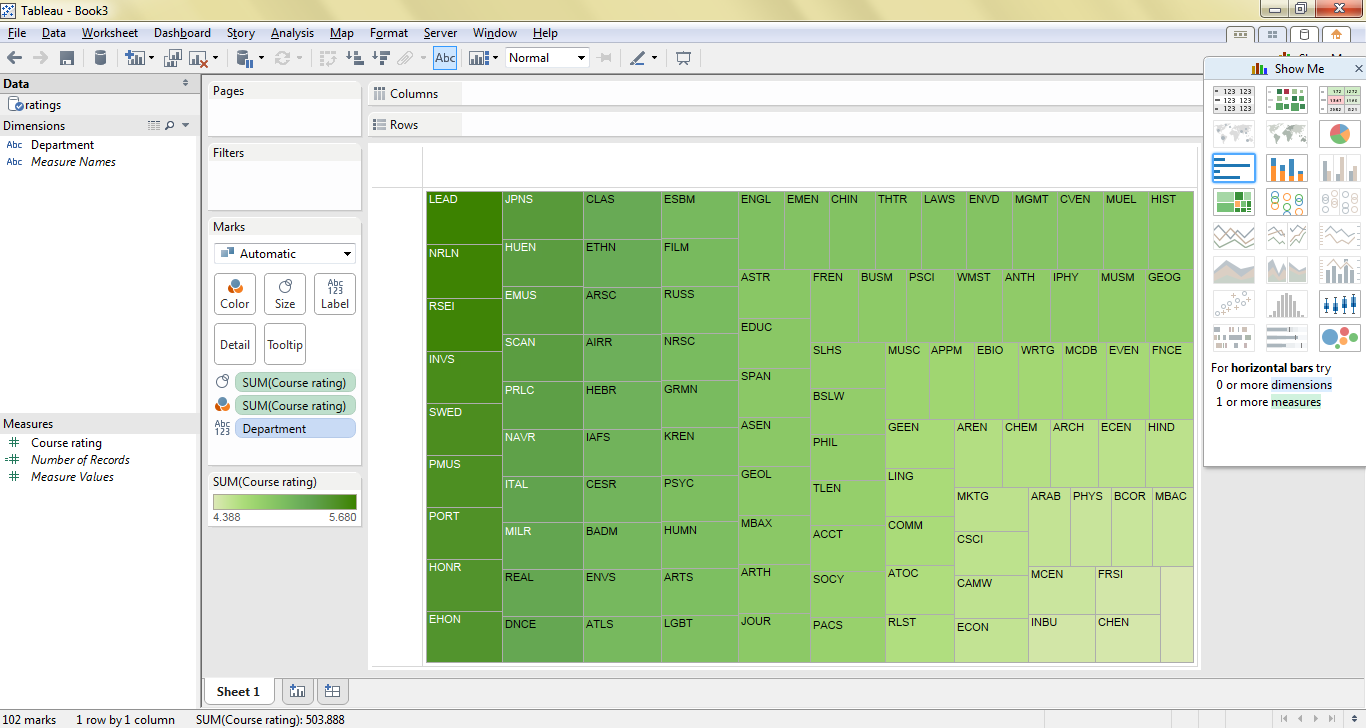Screen dimensions: 1366x728
Task: Select the Sheet 1 tab
Action: (x=238, y=691)
